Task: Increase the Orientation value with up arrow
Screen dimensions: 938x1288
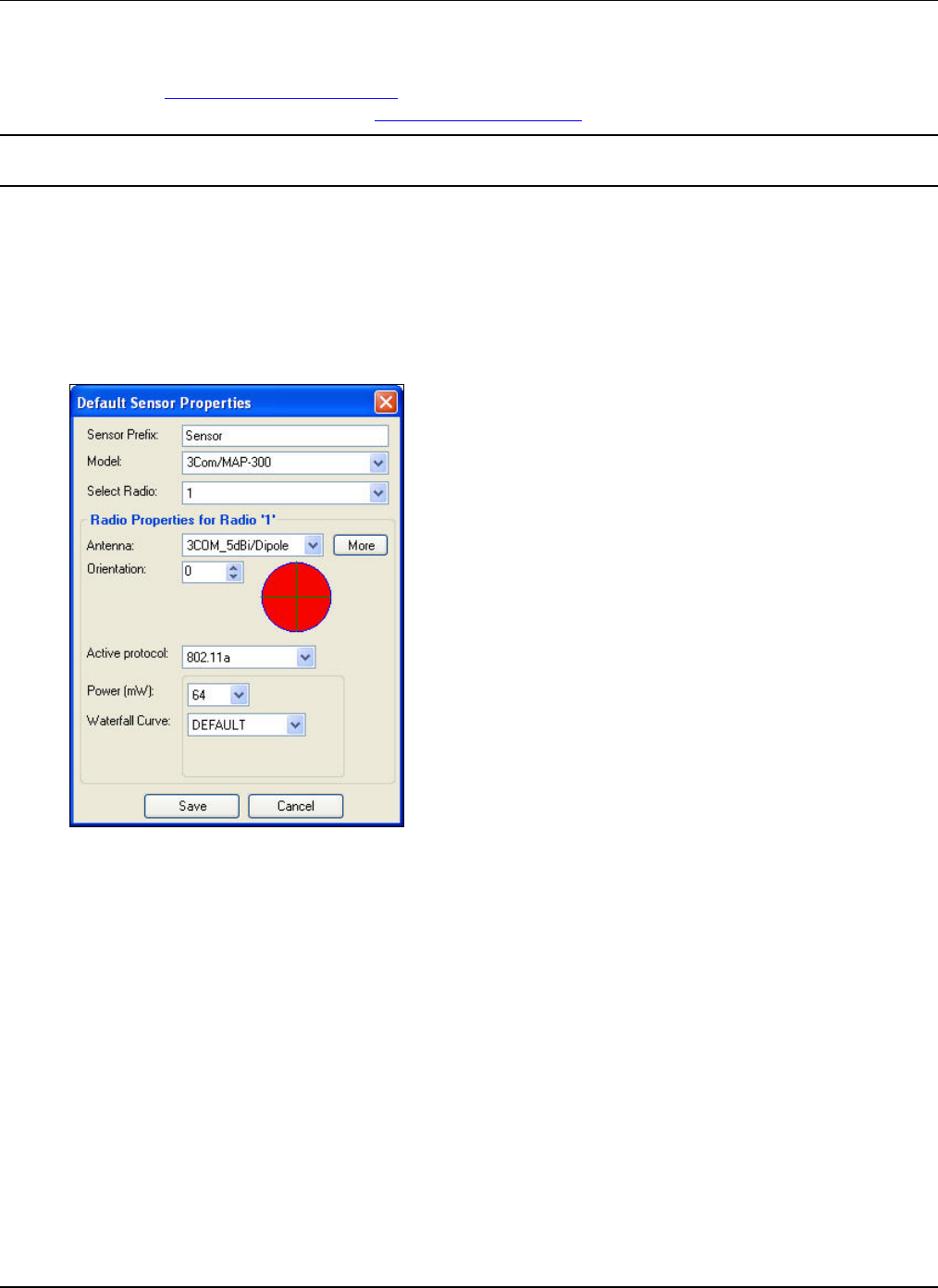Action: [233, 567]
